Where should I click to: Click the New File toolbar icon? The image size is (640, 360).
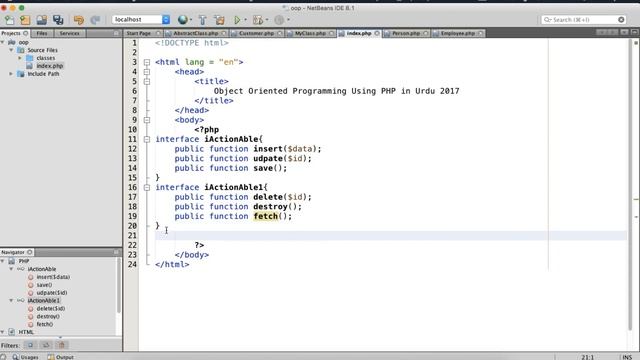9,20
